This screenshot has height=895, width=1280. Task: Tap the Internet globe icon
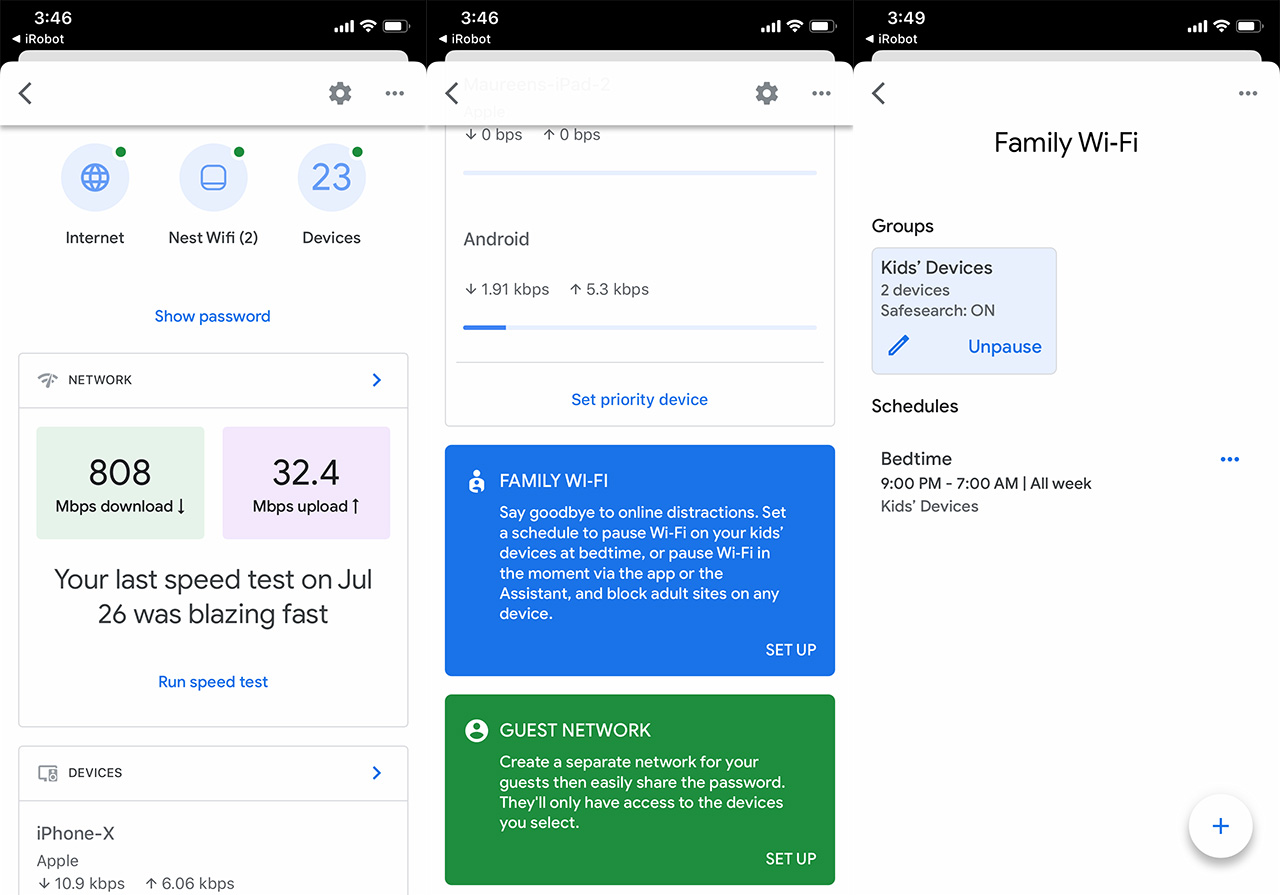coord(95,178)
